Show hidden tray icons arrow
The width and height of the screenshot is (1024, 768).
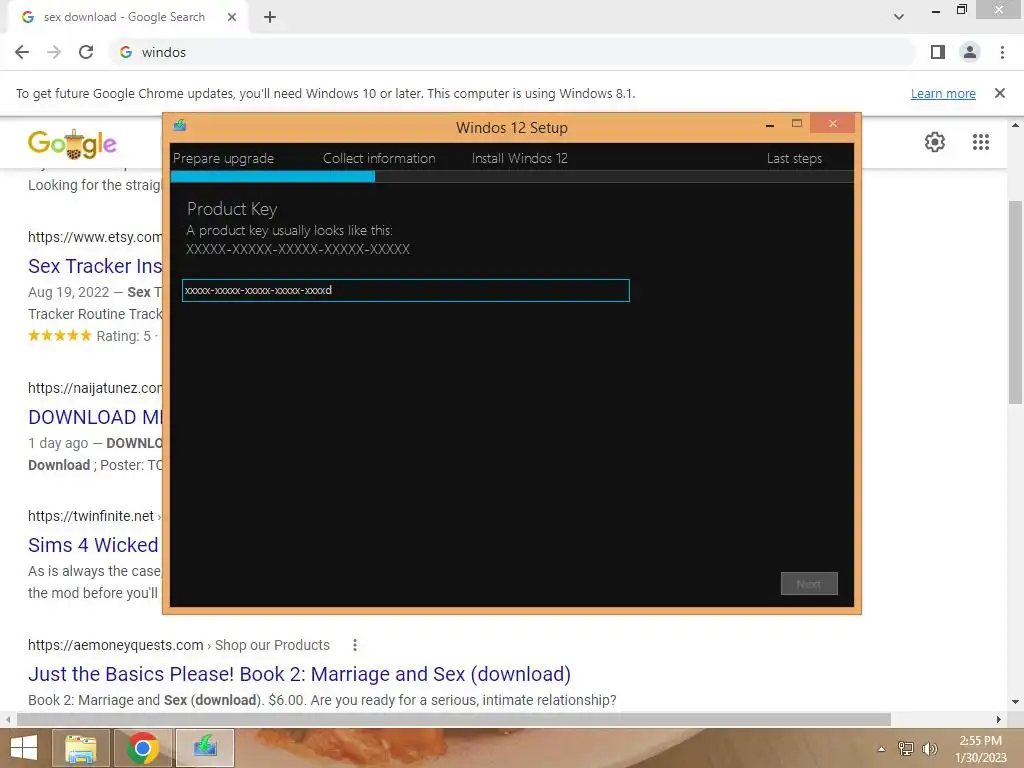[882, 749]
